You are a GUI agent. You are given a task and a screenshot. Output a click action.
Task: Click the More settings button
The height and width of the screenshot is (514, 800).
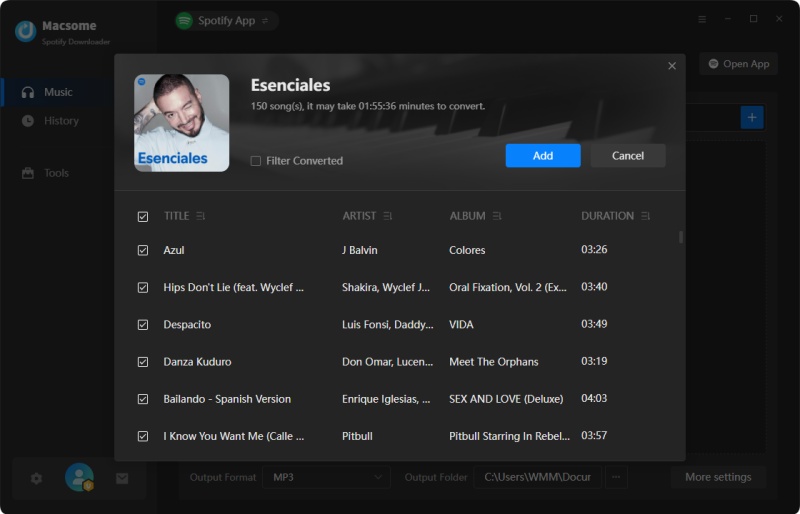click(718, 477)
